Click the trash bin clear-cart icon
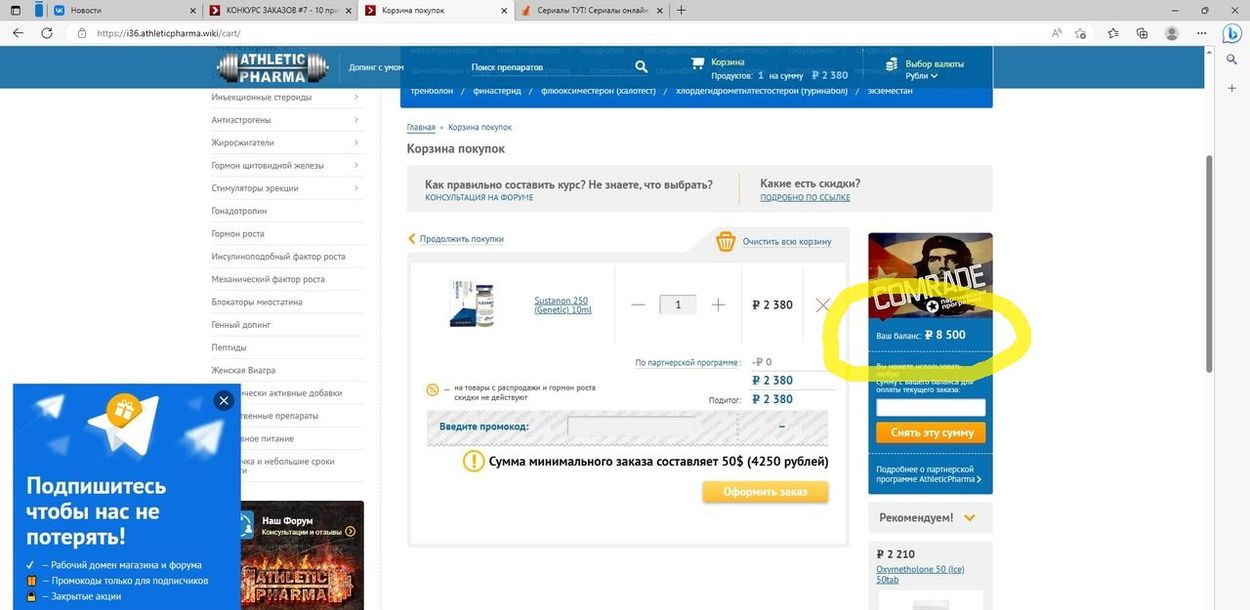Viewport: 1250px width, 610px height. (726, 241)
